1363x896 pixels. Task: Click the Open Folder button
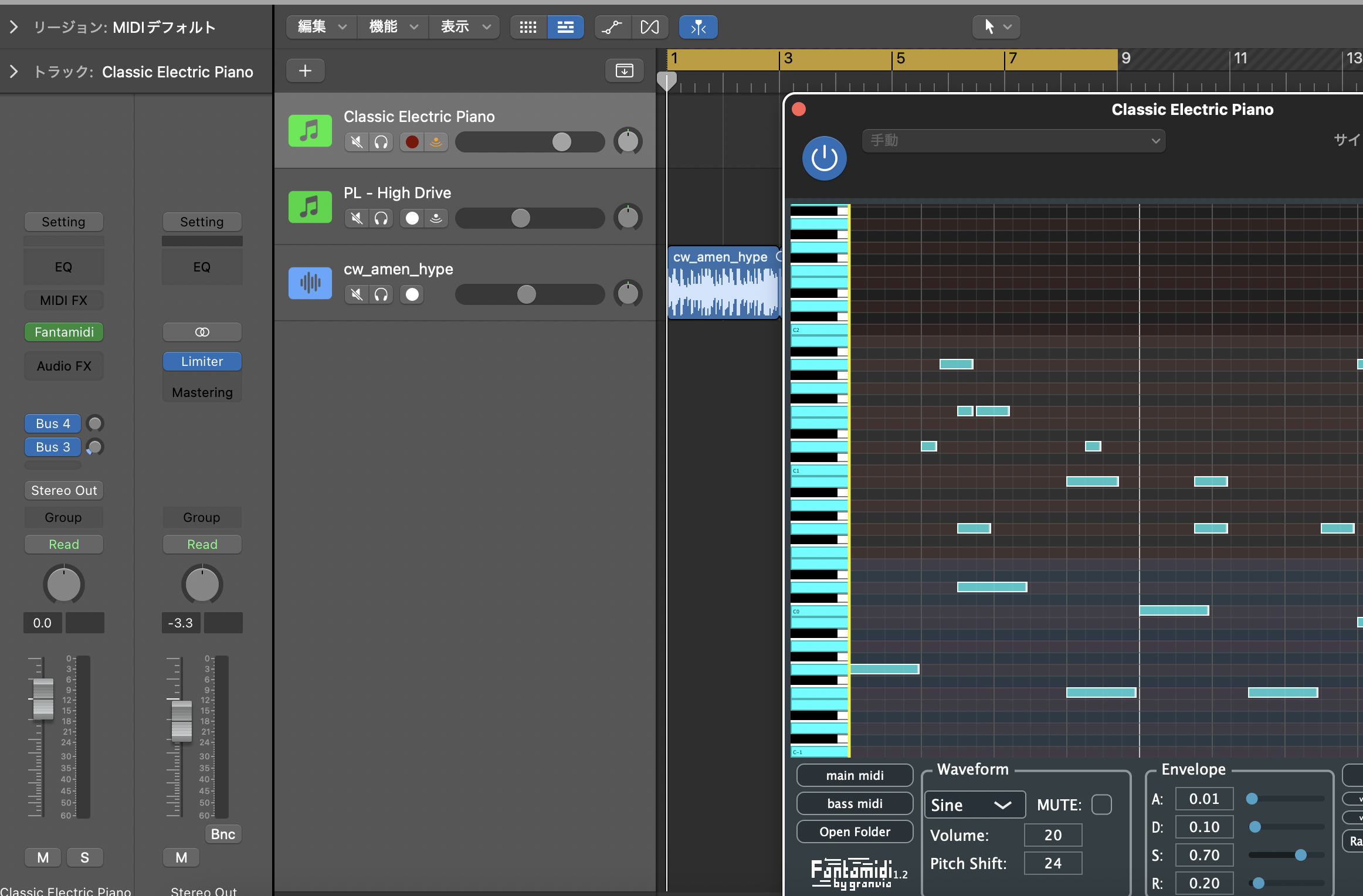pos(855,831)
